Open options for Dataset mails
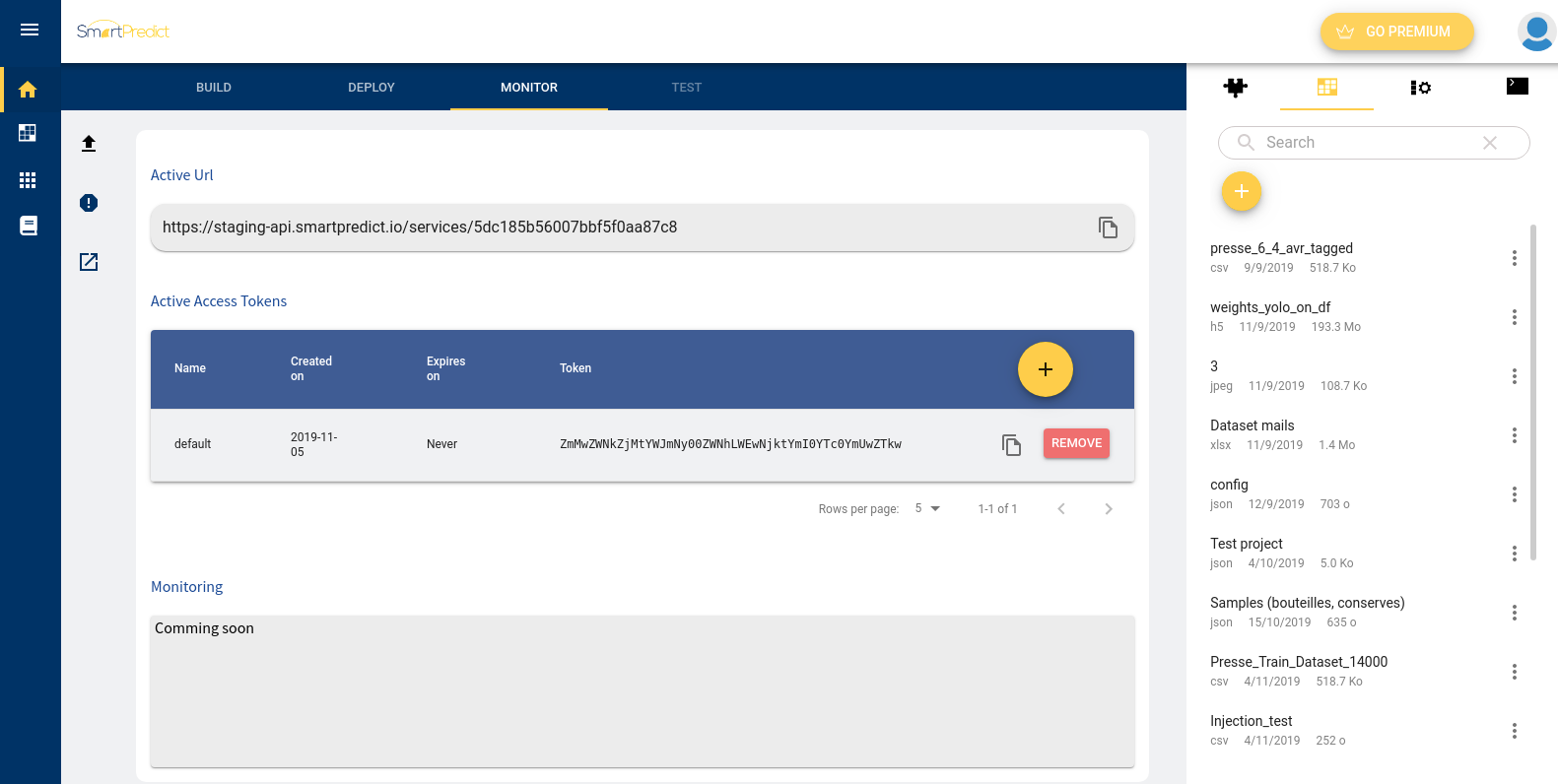1558x784 pixels. (1514, 435)
